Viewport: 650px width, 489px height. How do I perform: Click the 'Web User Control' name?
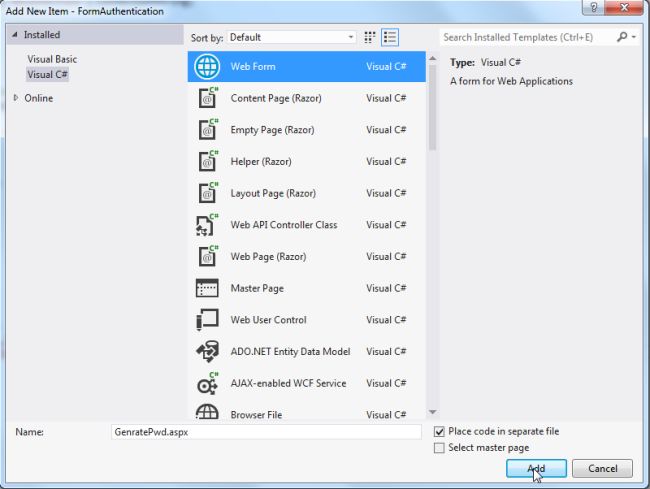tap(269, 320)
